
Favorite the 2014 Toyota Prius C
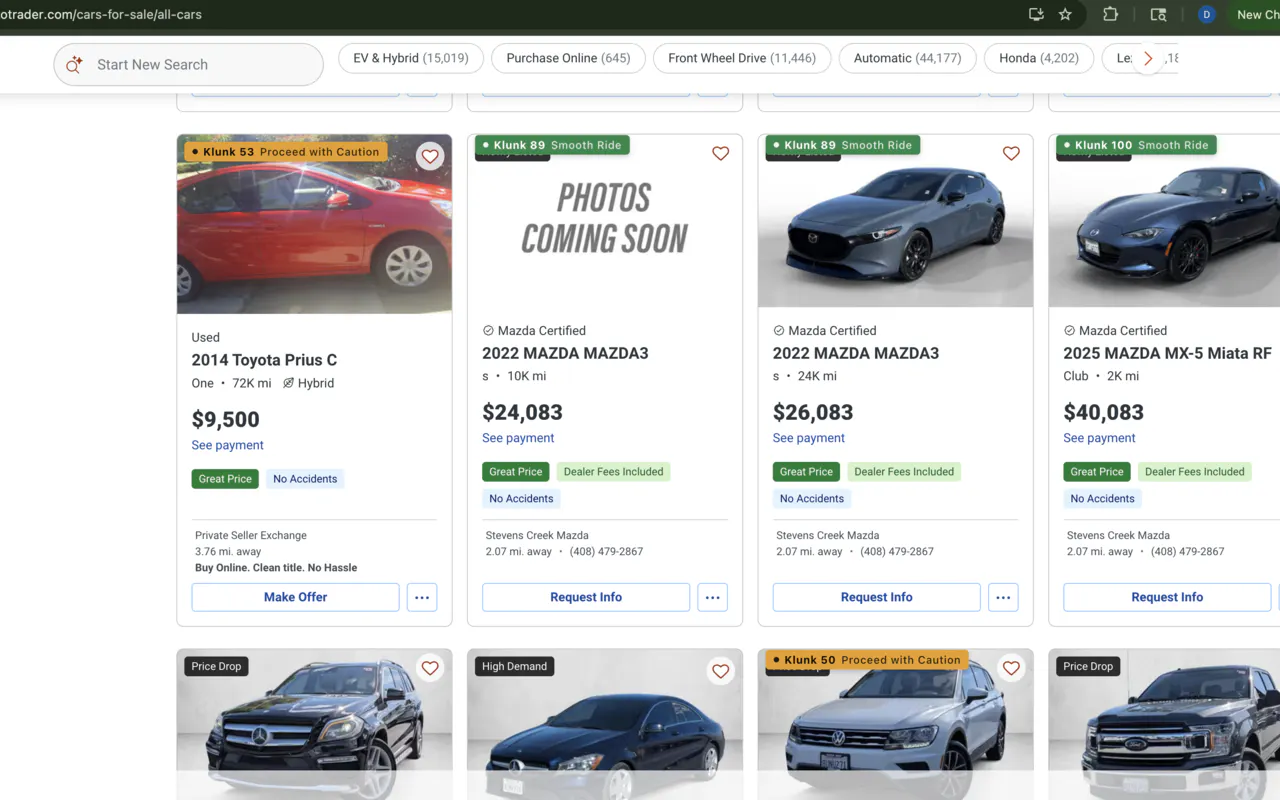coord(430,156)
